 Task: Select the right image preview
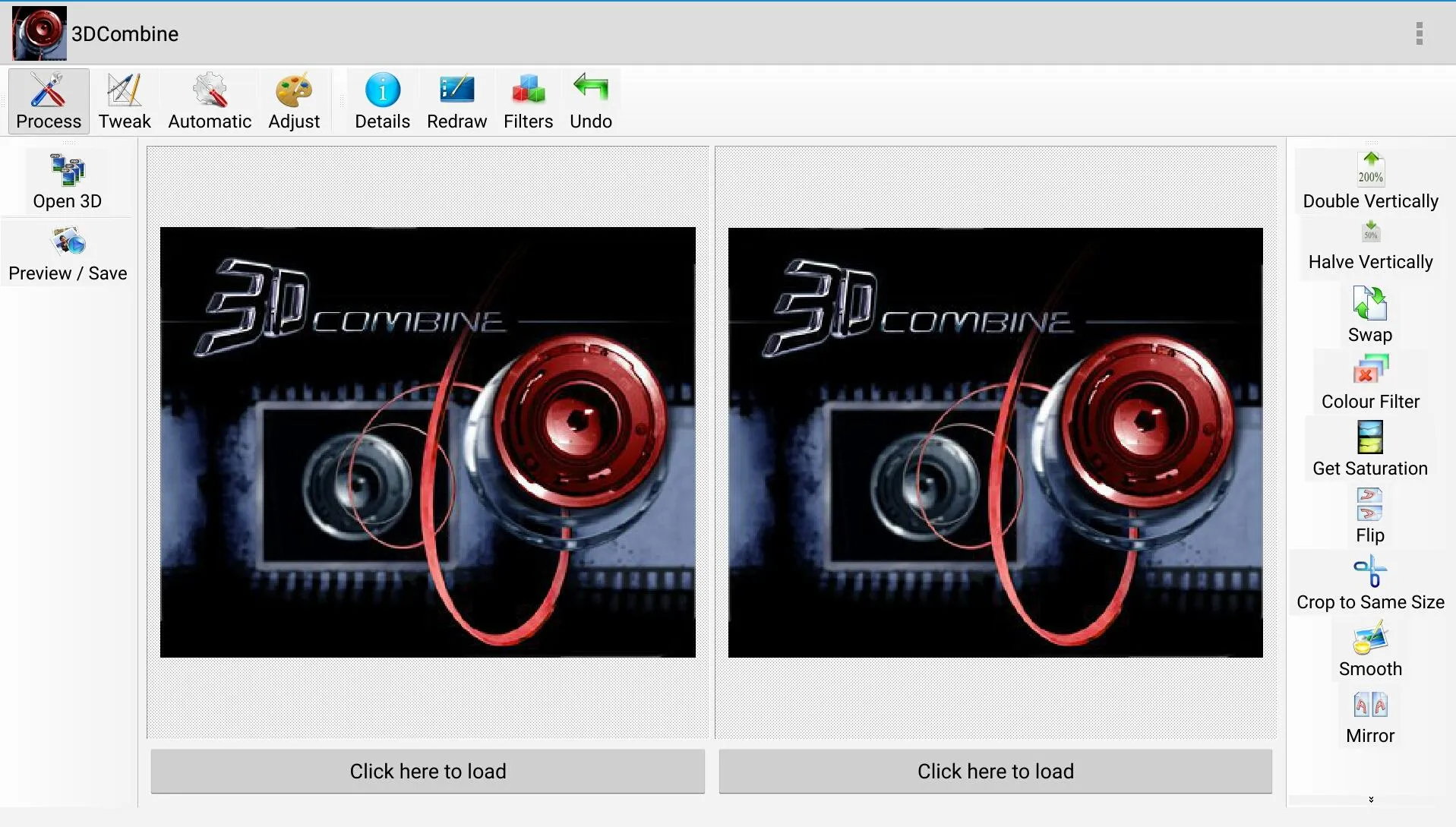point(995,442)
